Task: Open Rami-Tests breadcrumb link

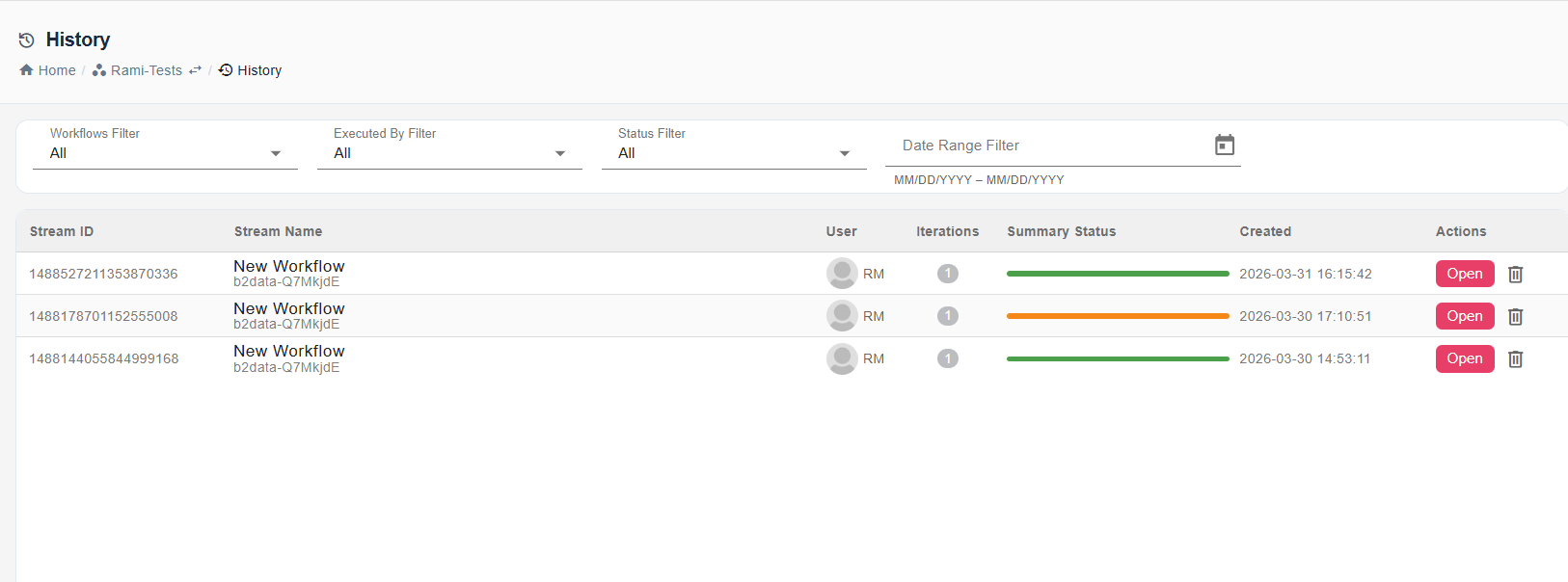Action: point(147,70)
